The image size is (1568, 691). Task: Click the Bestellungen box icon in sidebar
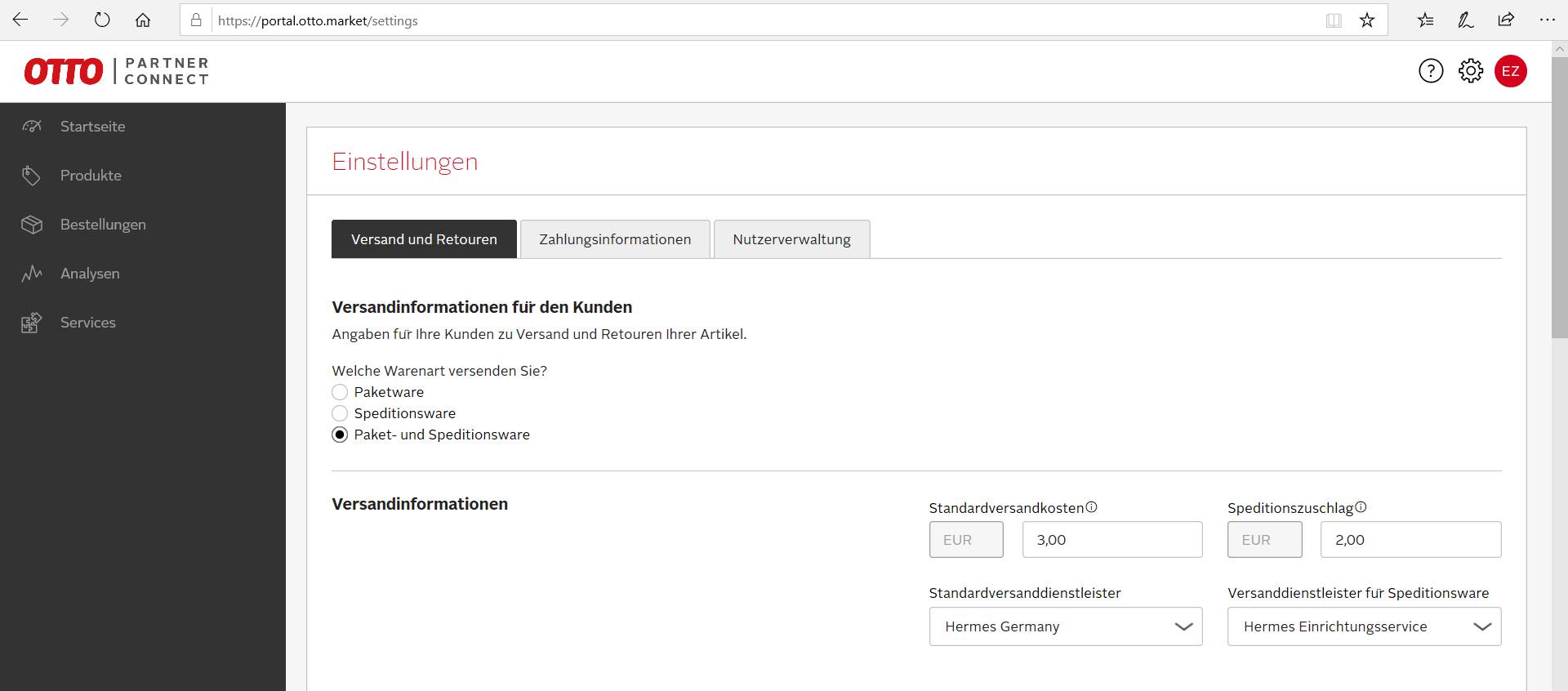pyautogui.click(x=31, y=225)
